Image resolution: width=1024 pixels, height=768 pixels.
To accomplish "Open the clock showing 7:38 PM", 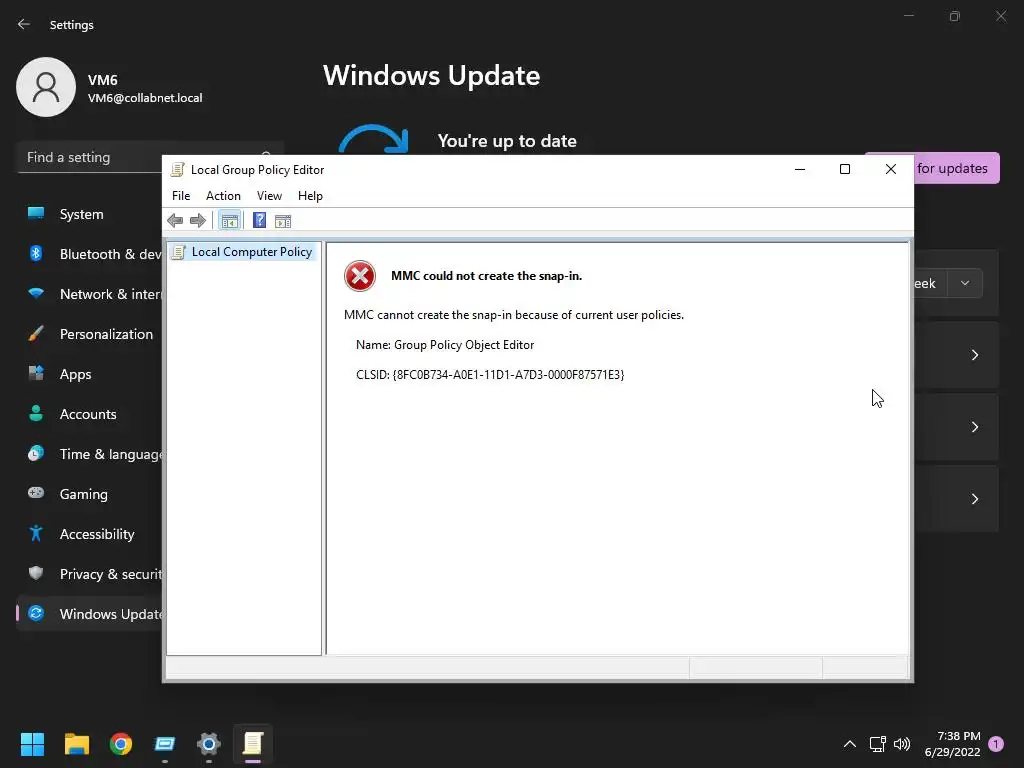I will [953, 744].
